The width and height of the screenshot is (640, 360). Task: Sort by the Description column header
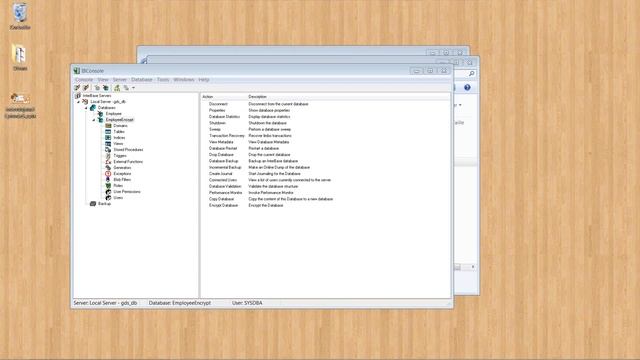pyautogui.click(x=349, y=97)
